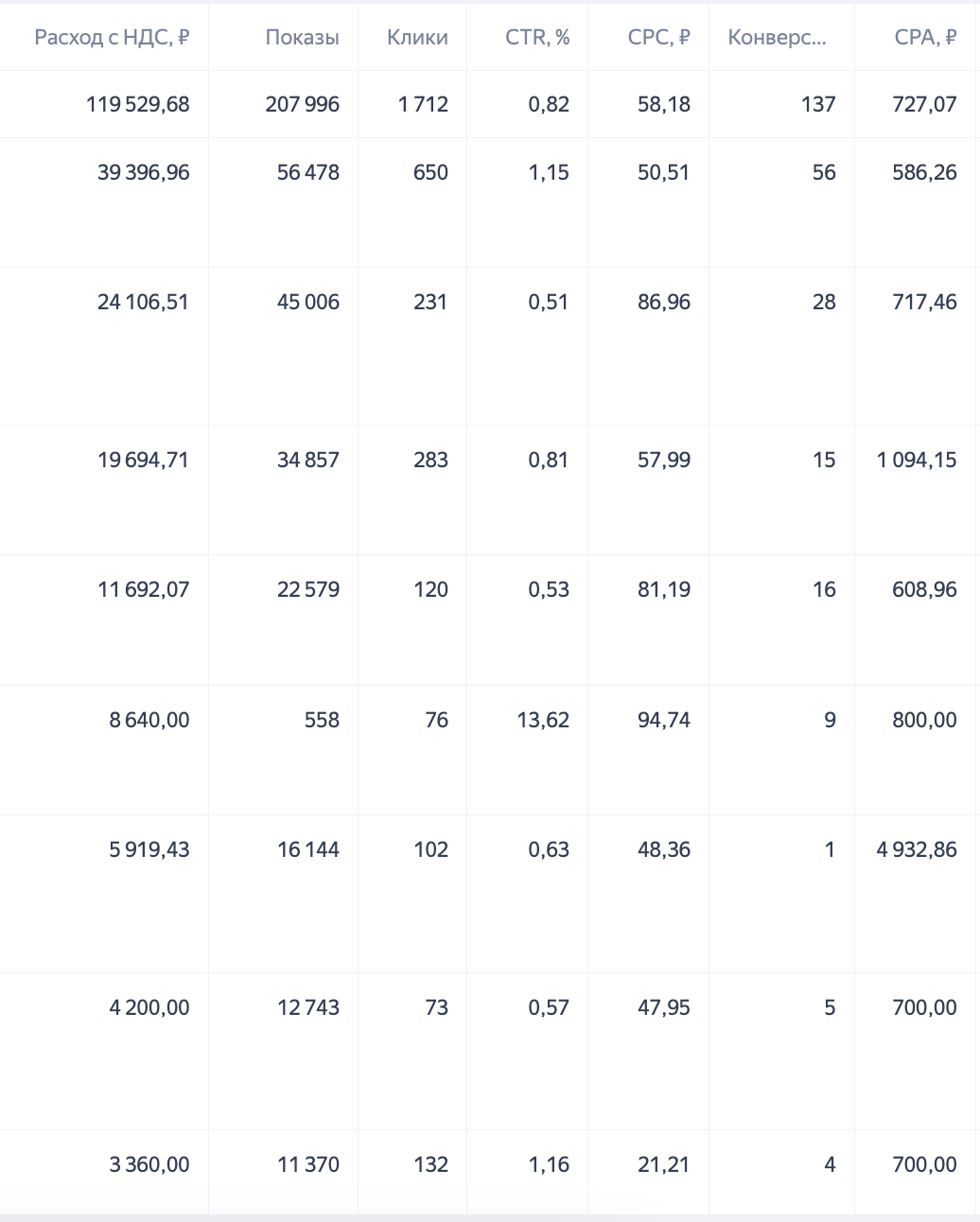Select the CPA cell 1 094,15

(917, 460)
